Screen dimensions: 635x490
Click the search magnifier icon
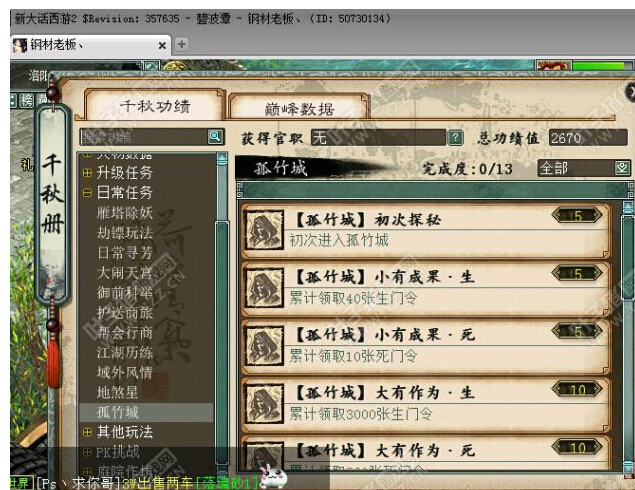point(215,136)
